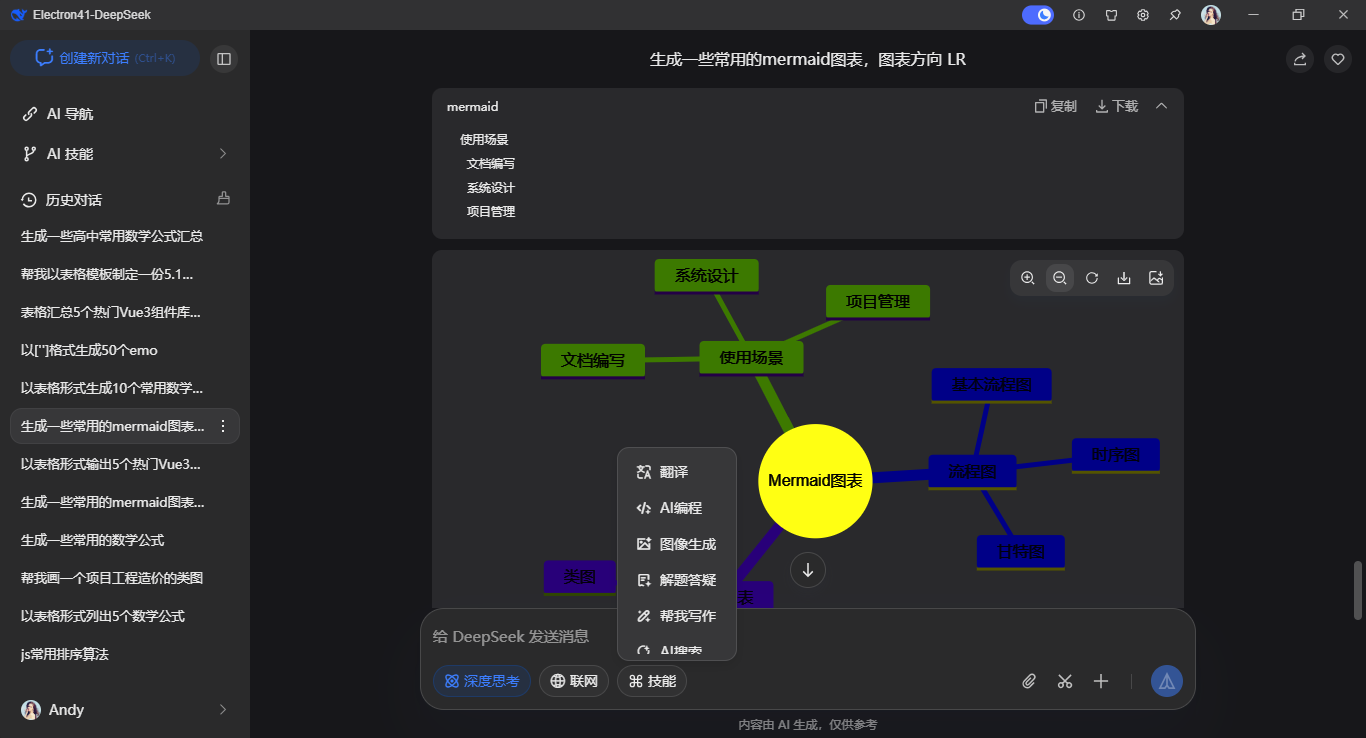Toggle the dark mode switch in title bar
1366x738 pixels.
[x=1037, y=15]
